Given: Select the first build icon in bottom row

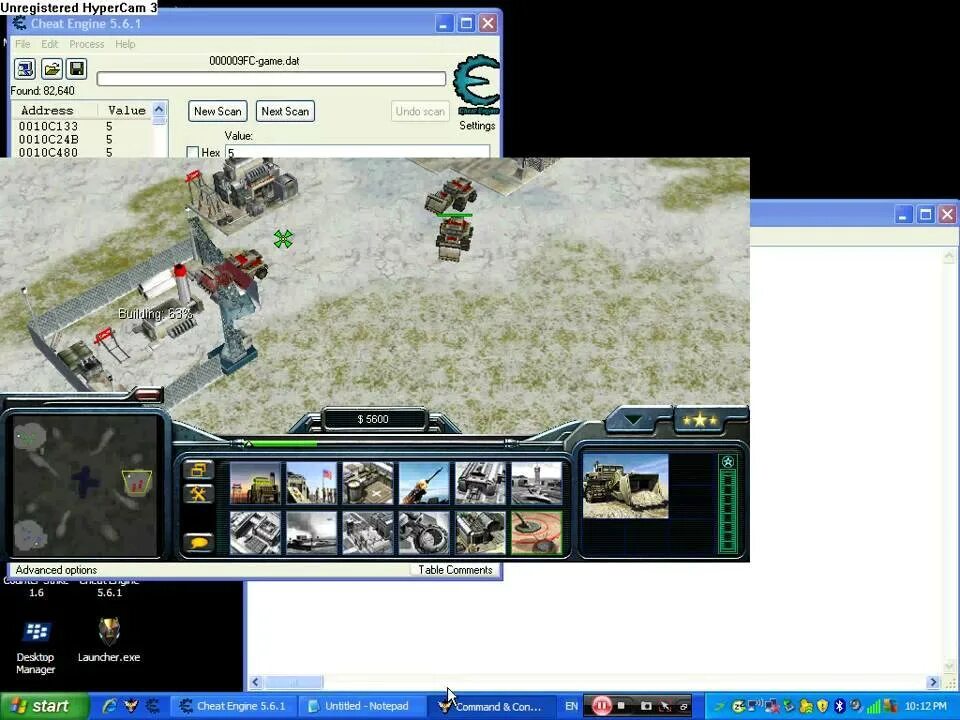Looking at the screenshot, I should (255, 533).
